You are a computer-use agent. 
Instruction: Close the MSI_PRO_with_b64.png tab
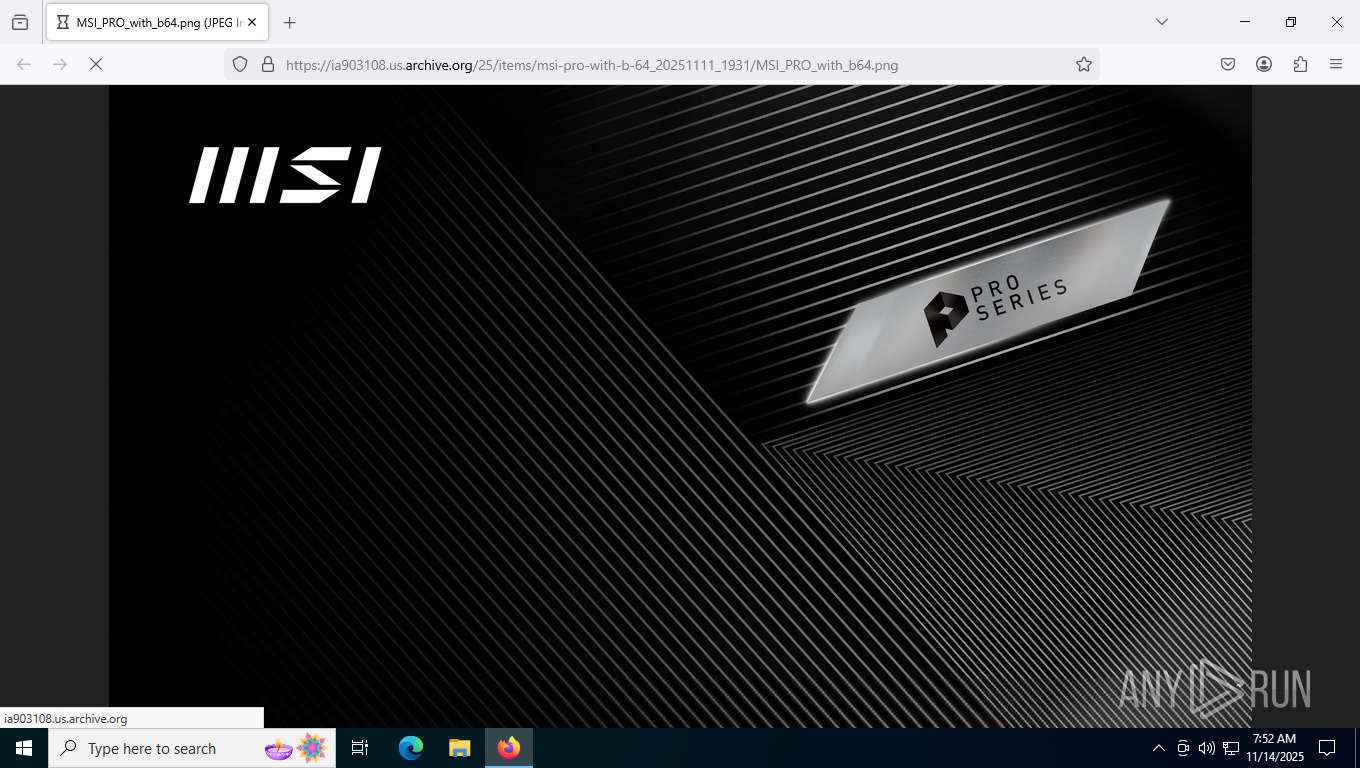click(252, 22)
